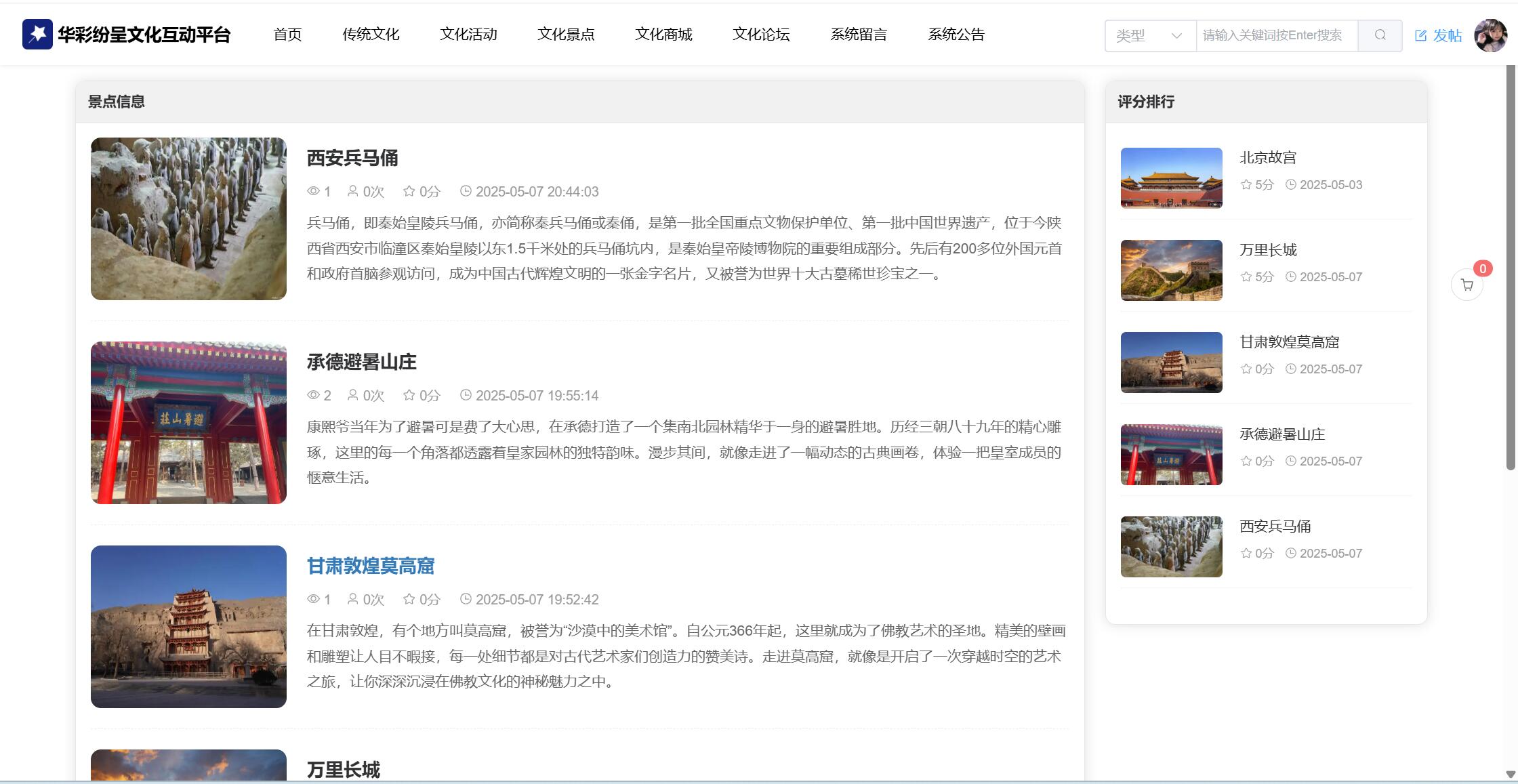
Task: Click the page vertical scrollbar thumb
Action: point(1511,268)
